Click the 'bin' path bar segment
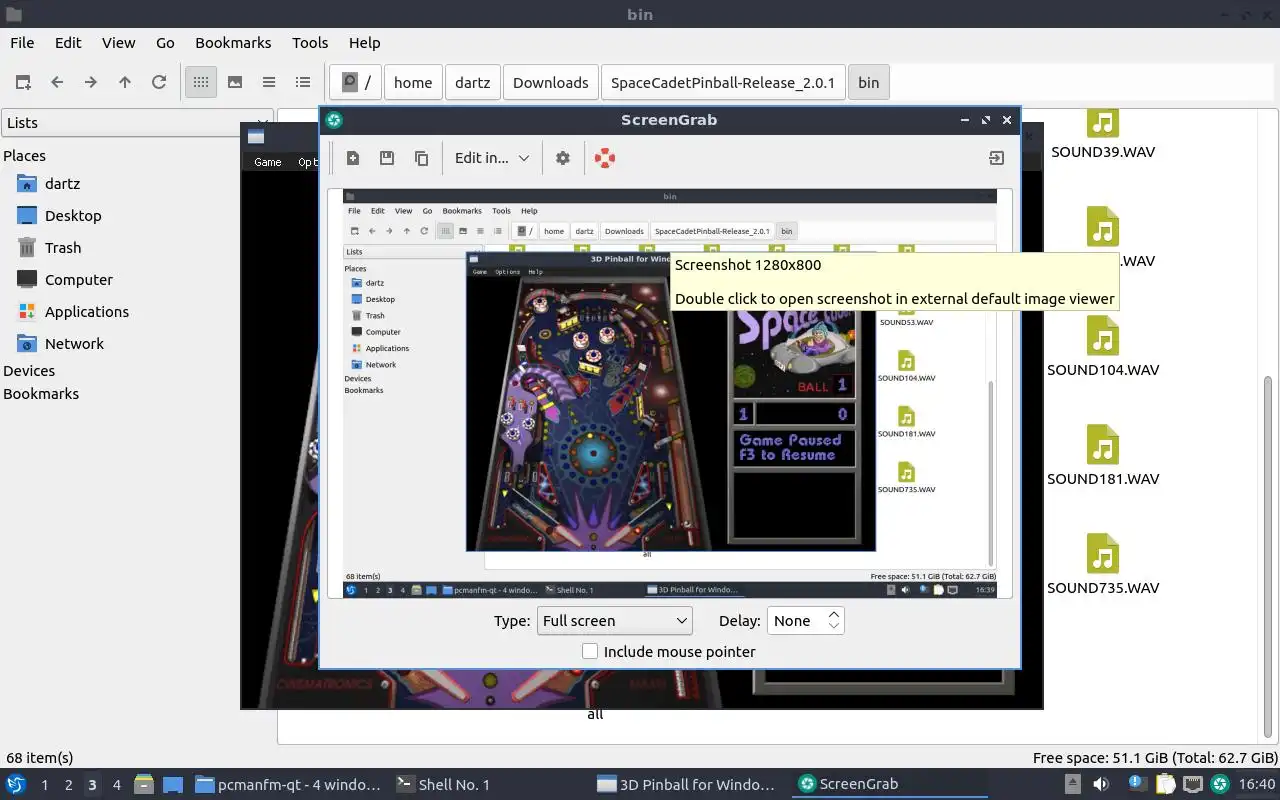 click(869, 82)
